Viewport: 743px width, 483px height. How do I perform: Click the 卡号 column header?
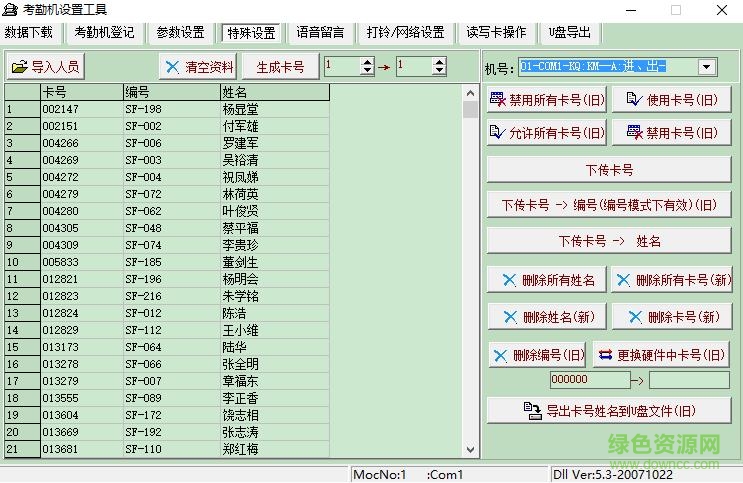82,92
